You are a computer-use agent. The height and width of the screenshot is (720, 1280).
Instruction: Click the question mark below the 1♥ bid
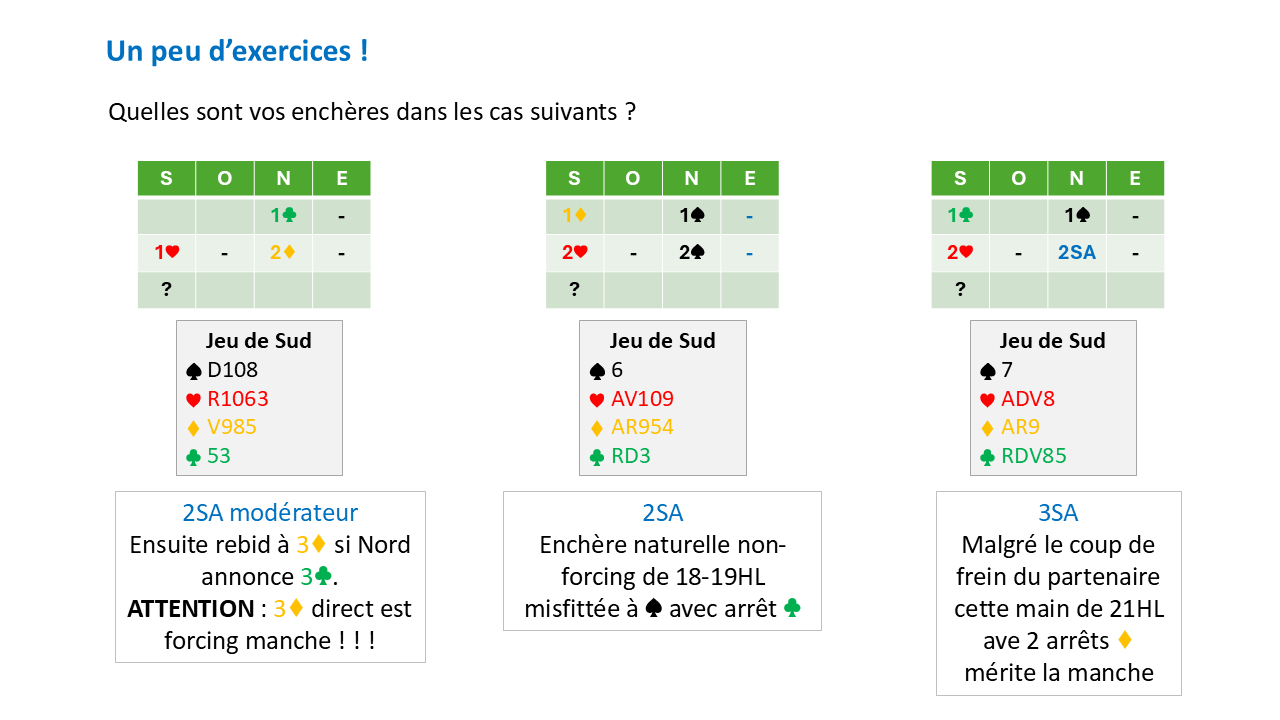[166, 289]
